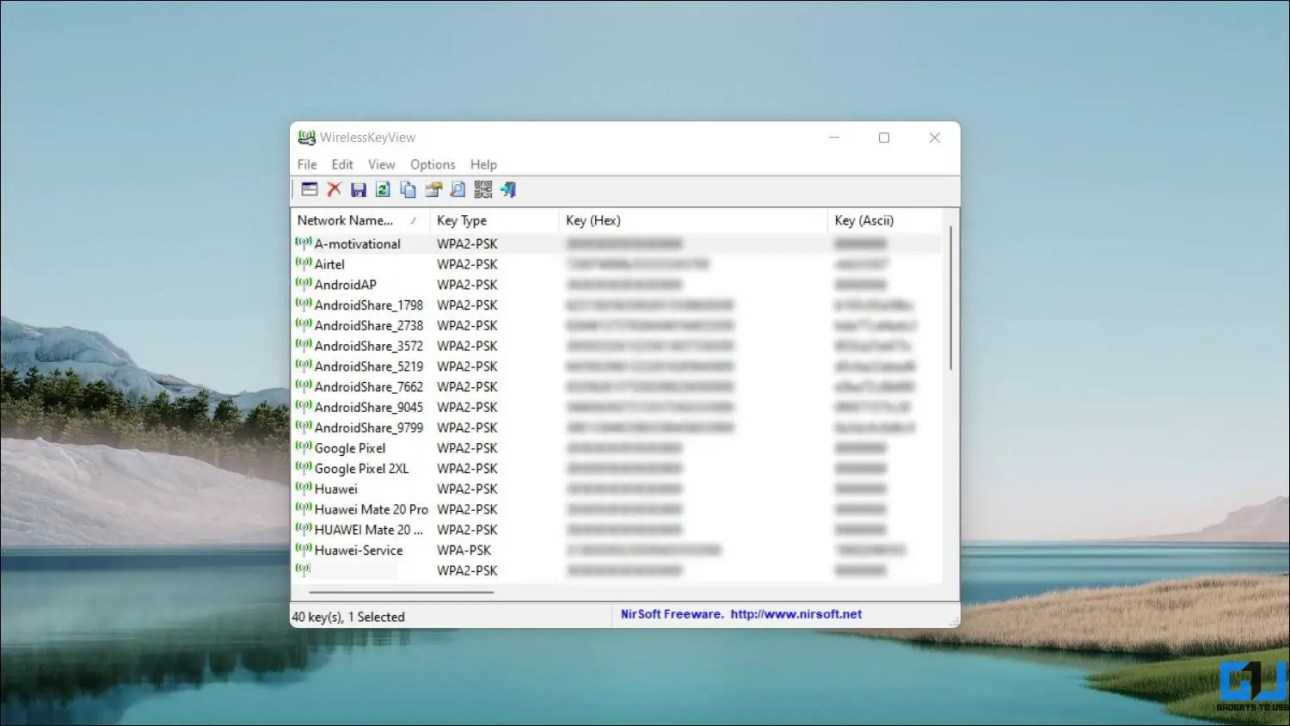The height and width of the screenshot is (726, 1290).
Task: Open the File menu
Action: point(307,164)
